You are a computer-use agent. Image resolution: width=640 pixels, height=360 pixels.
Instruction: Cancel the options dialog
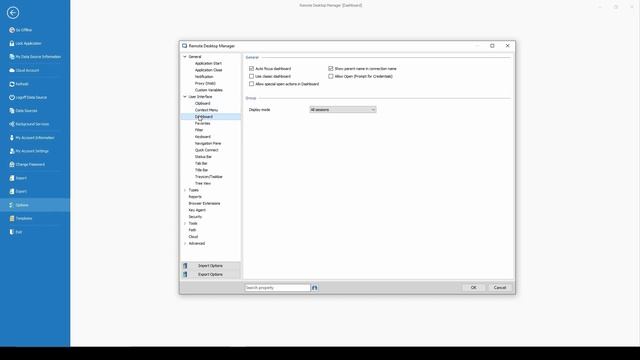500,288
